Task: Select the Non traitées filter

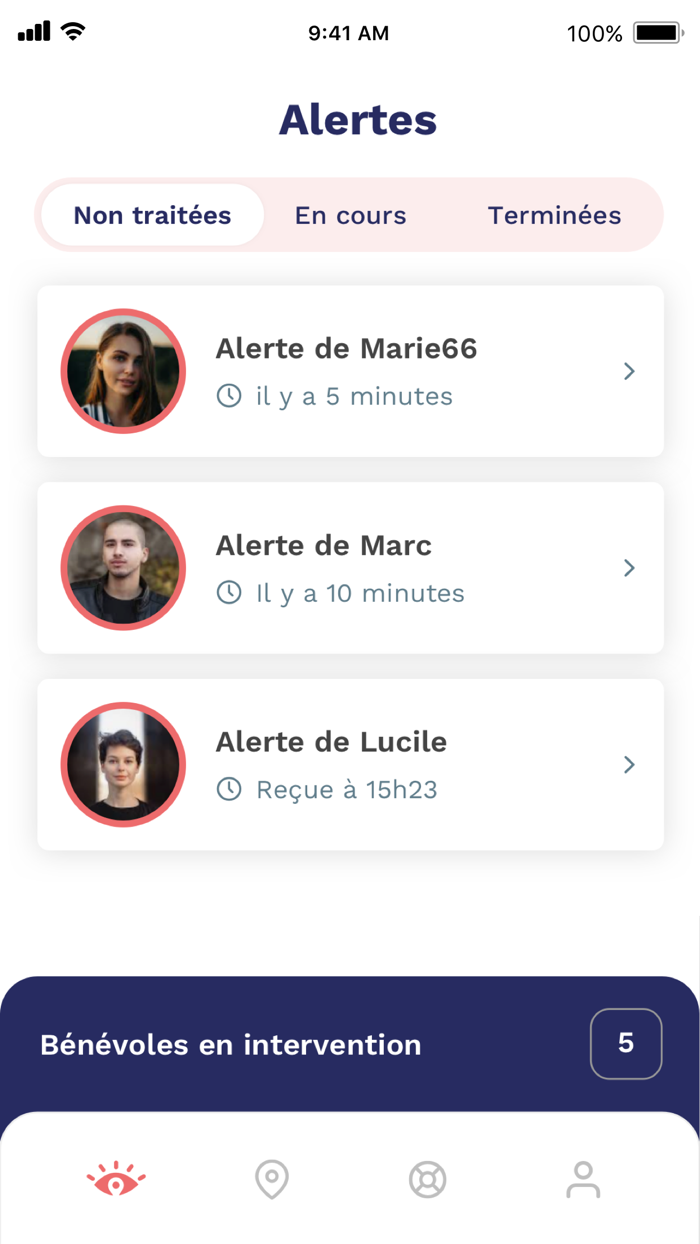Action: click(x=150, y=215)
